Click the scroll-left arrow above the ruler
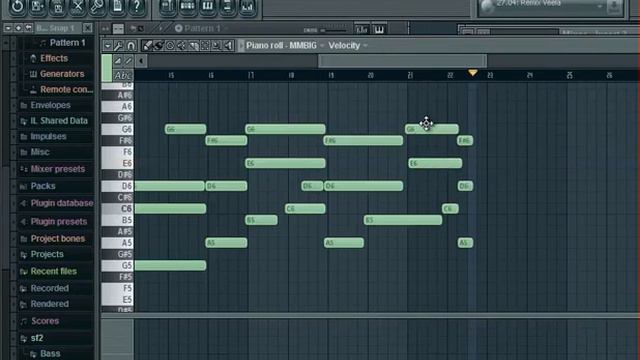 pos(141,61)
